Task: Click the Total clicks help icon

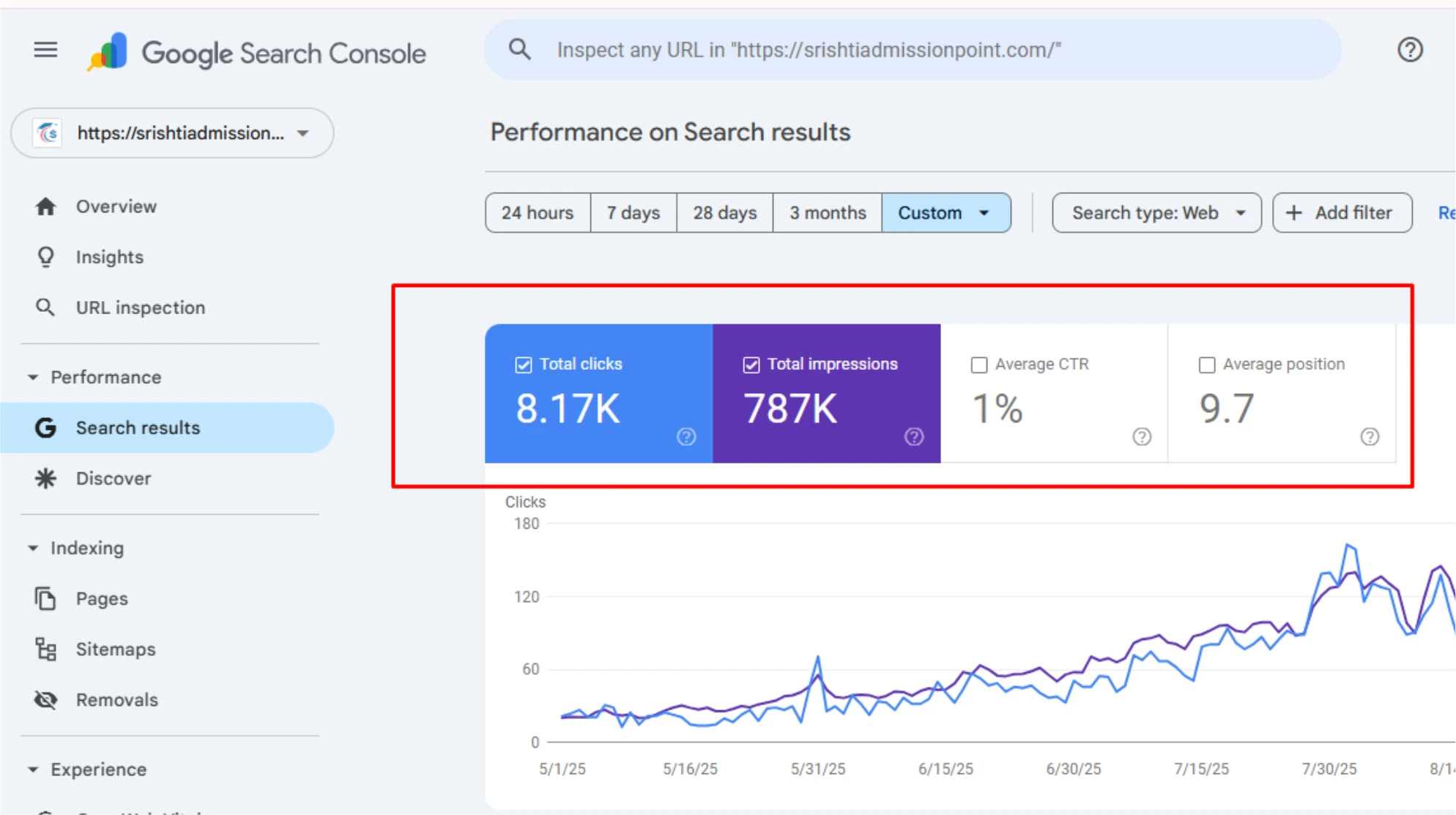Action: [x=686, y=437]
